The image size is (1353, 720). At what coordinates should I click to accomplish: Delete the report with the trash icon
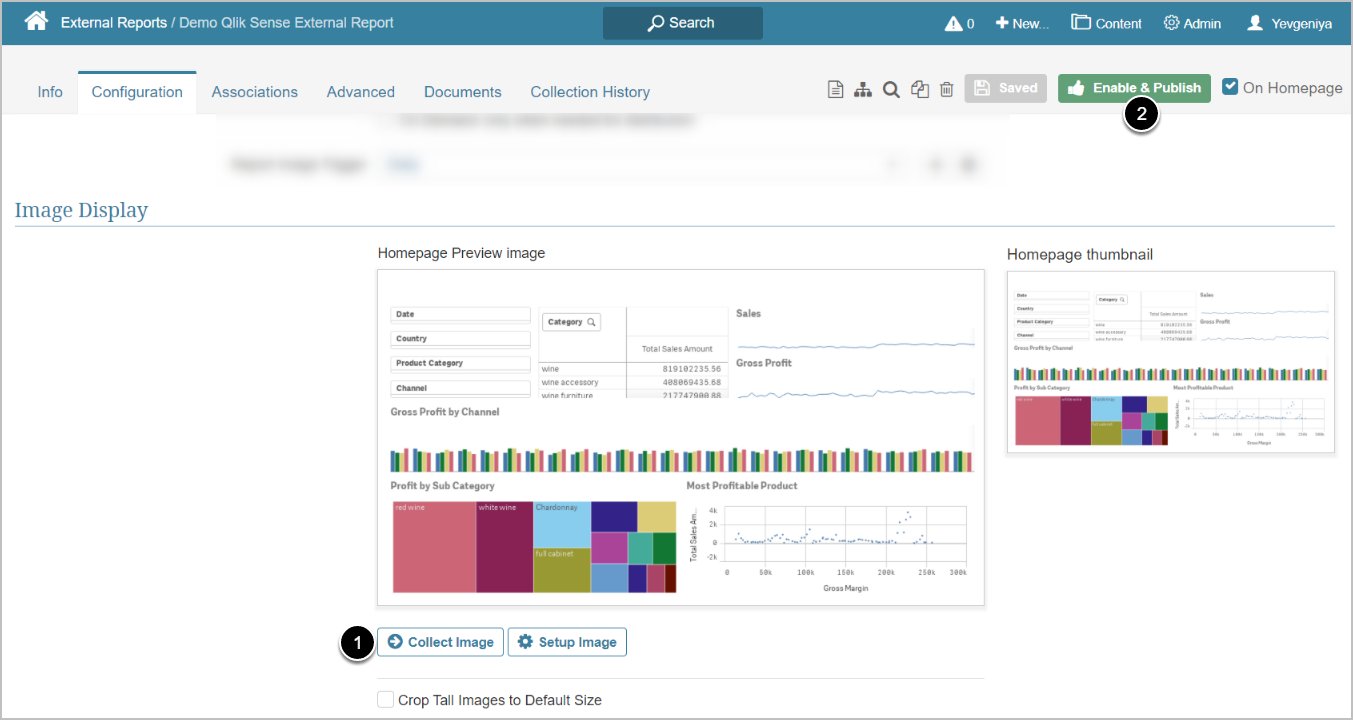click(946, 89)
